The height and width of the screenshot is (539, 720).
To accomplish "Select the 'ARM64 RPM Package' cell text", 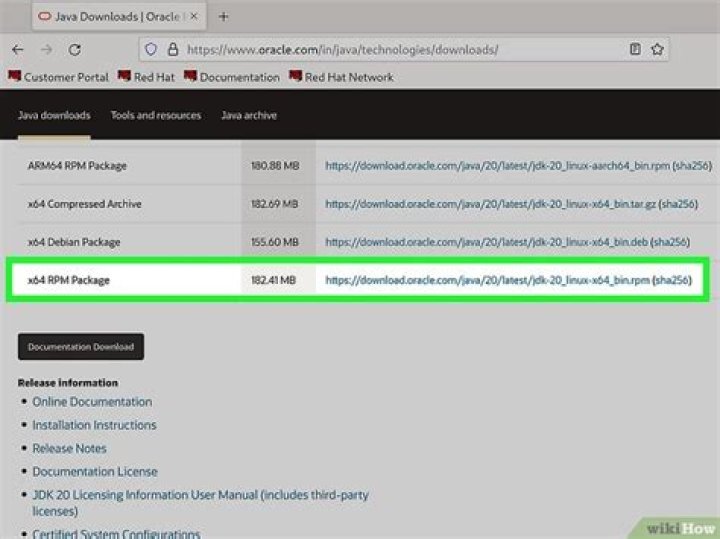I will point(77,166).
